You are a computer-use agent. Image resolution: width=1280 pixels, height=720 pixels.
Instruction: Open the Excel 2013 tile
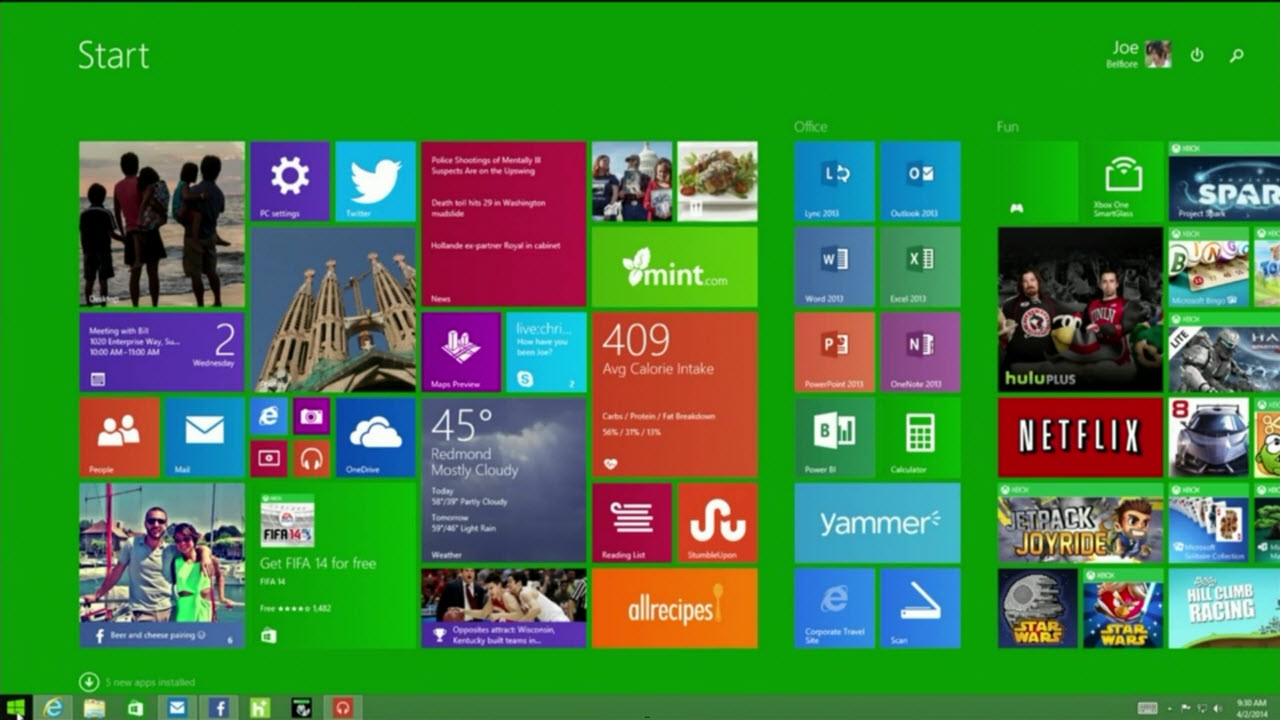click(x=920, y=267)
